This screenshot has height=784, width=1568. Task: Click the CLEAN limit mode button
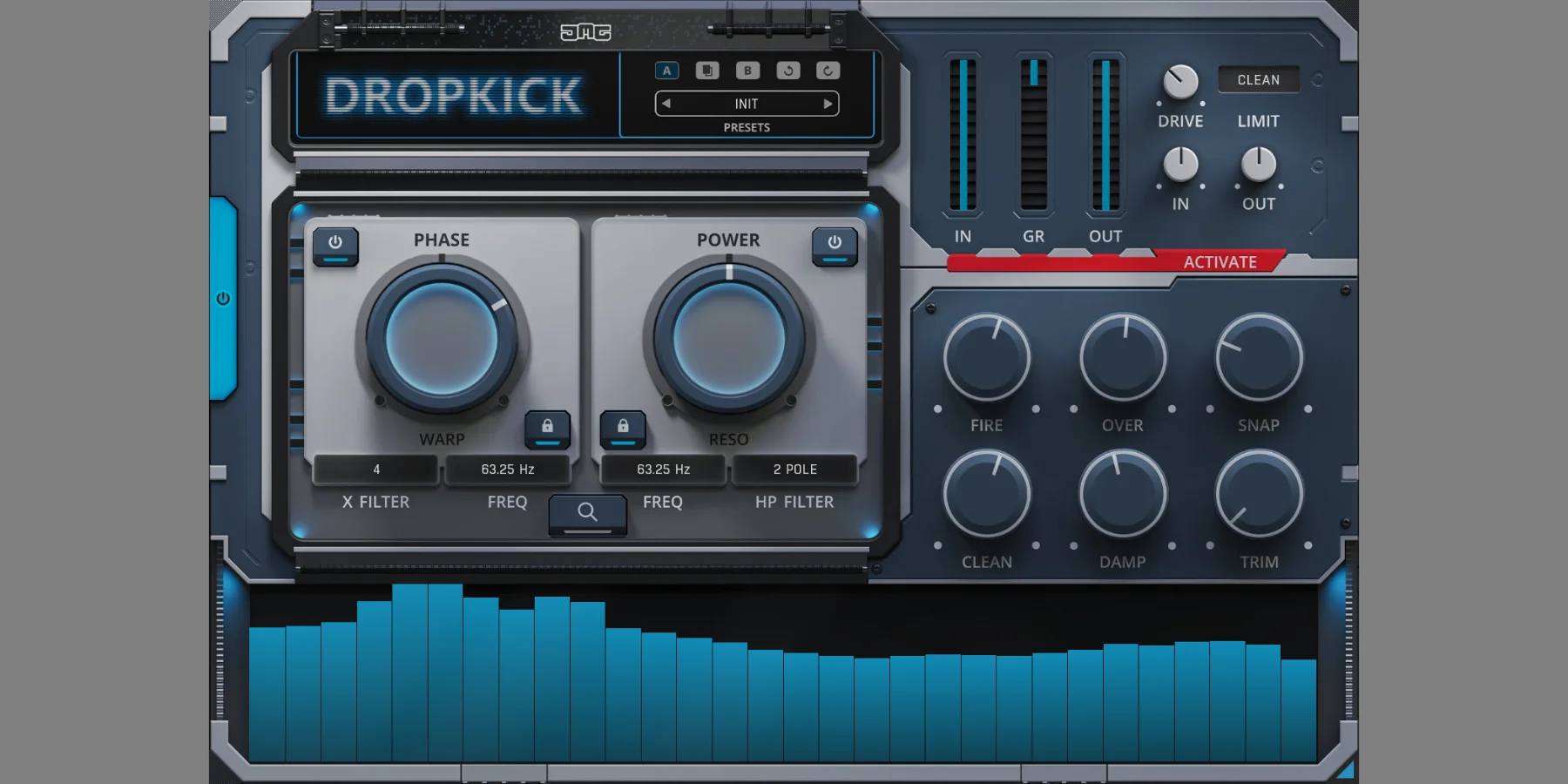[1258, 80]
